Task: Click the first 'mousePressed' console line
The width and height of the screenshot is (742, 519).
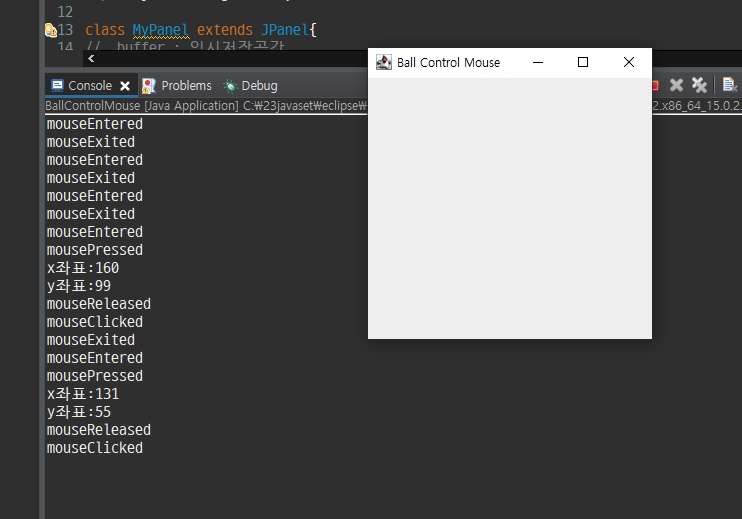Action: (95, 250)
